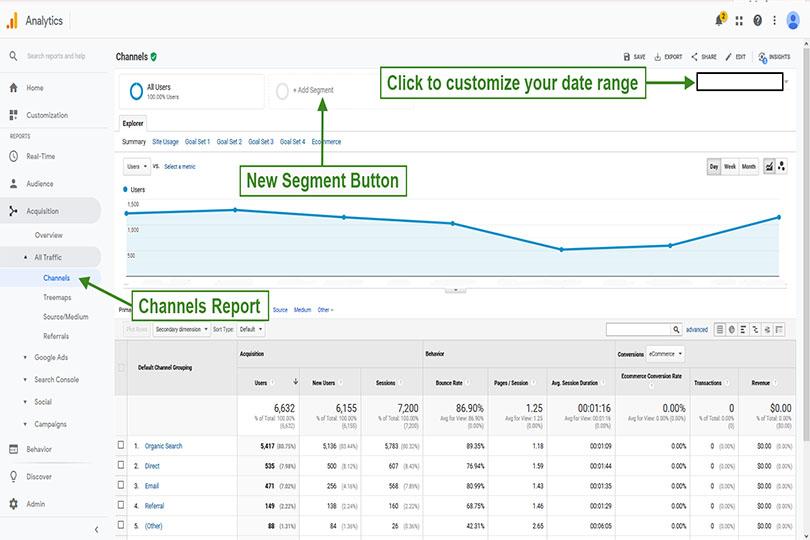Image resolution: width=810 pixels, height=540 pixels.
Task: Click the table search input field
Action: coord(638,330)
